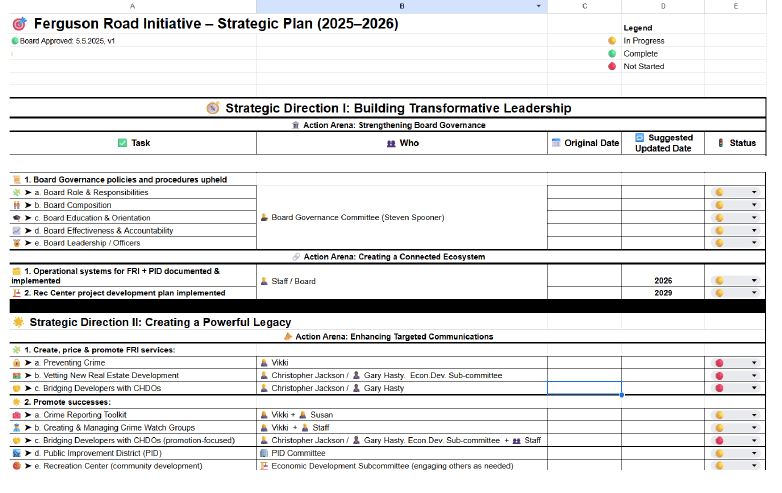
Task: Click the sun icon before Strategic Direction II
Action: [18, 322]
